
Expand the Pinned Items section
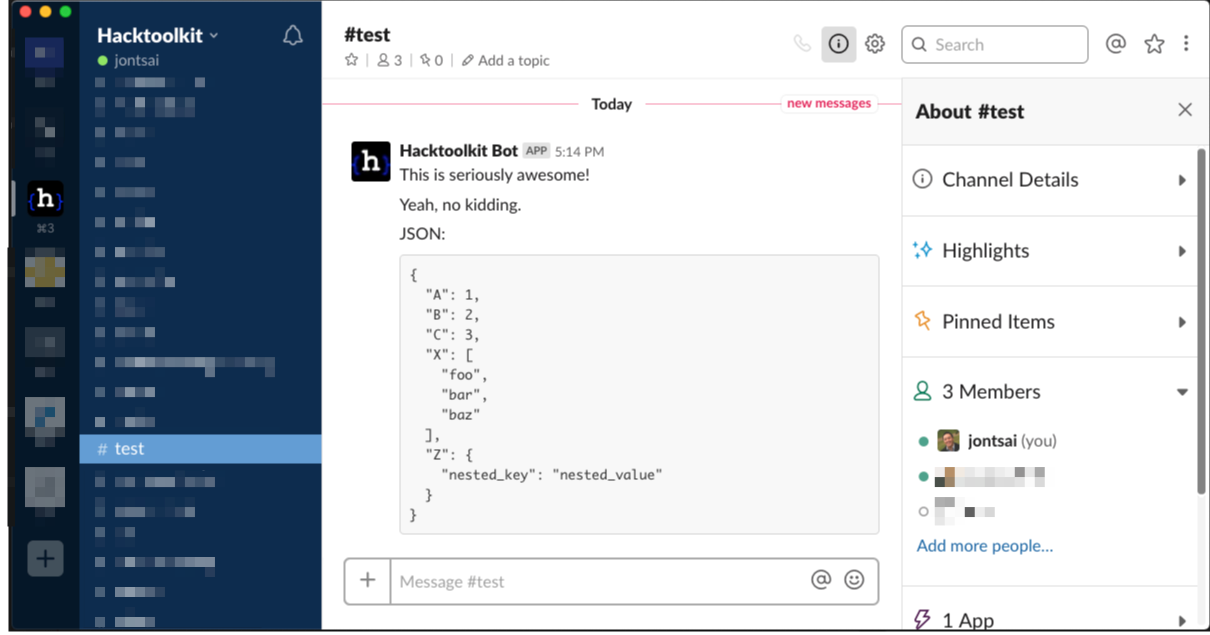point(1050,322)
